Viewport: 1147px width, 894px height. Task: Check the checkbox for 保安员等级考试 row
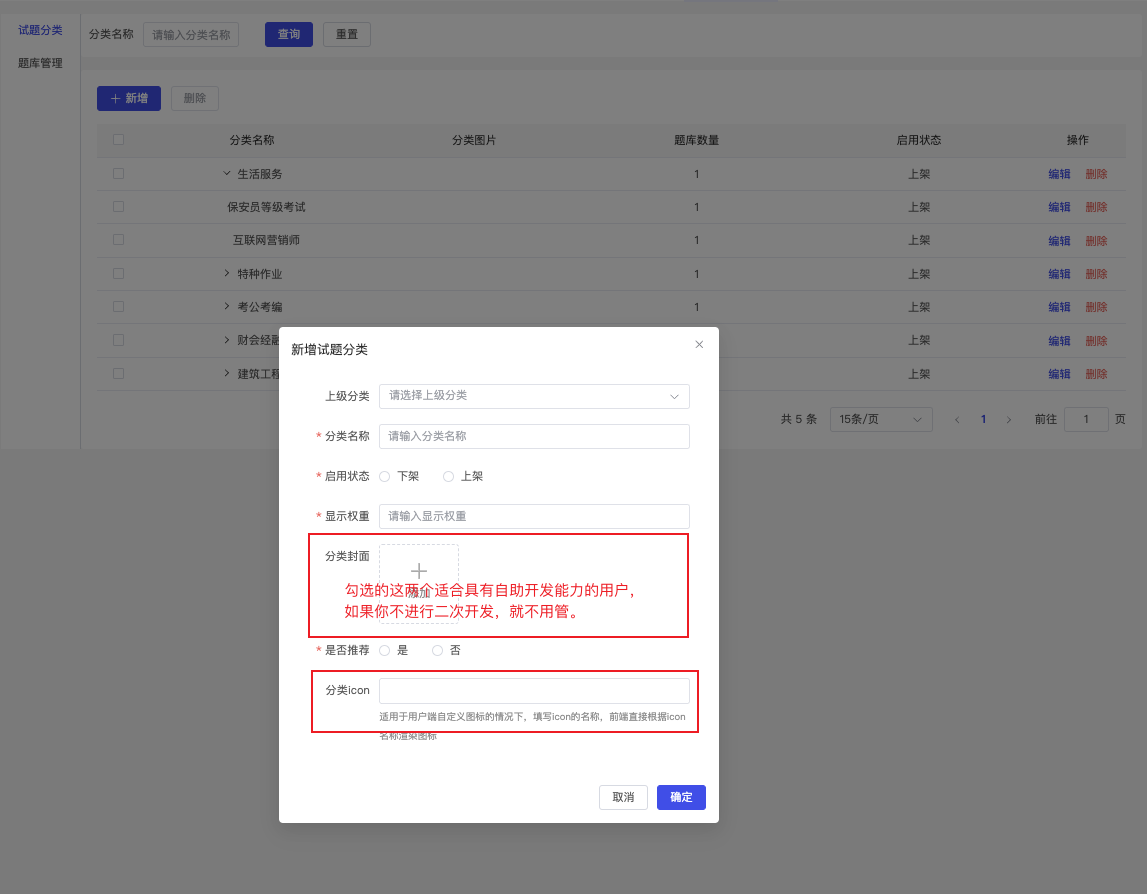point(118,206)
